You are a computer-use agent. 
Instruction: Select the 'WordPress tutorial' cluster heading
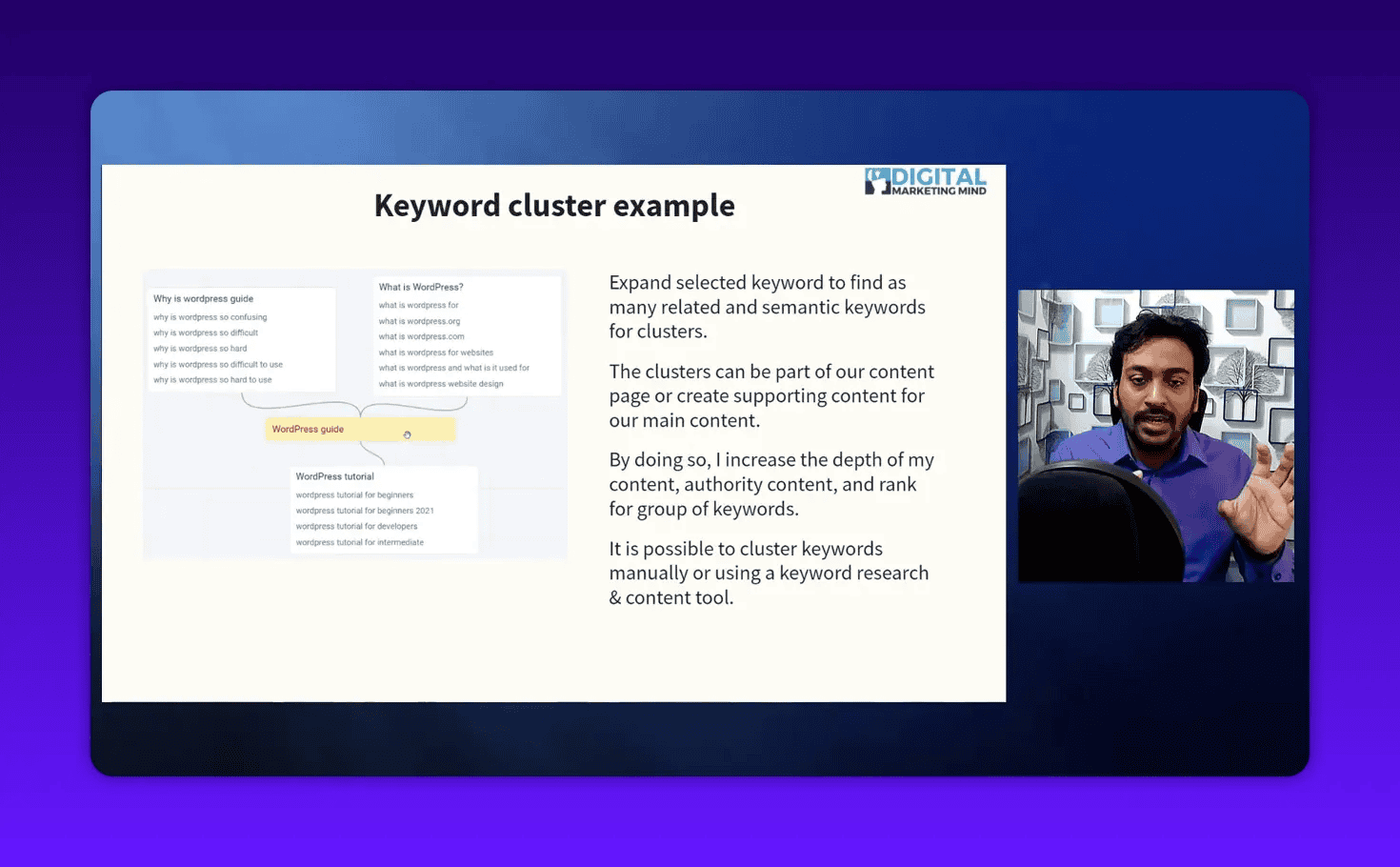tap(334, 475)
